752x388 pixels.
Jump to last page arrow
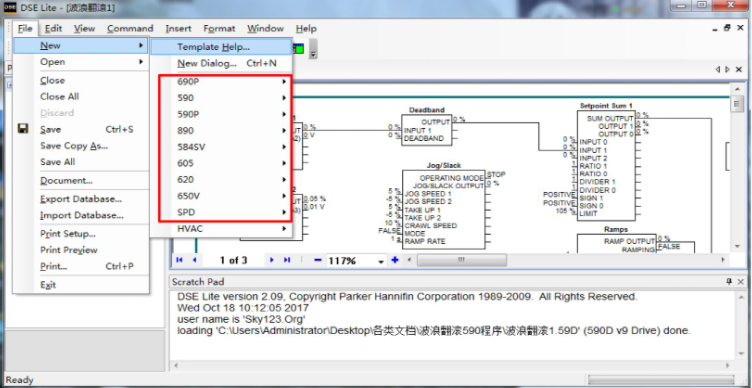(287, 260)
